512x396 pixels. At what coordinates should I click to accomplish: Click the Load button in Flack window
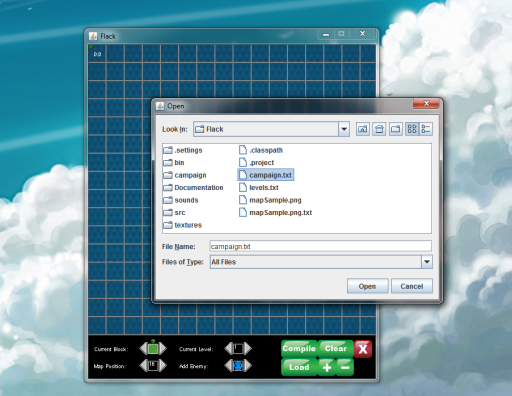pyautogui.click(x=299, y=367)
